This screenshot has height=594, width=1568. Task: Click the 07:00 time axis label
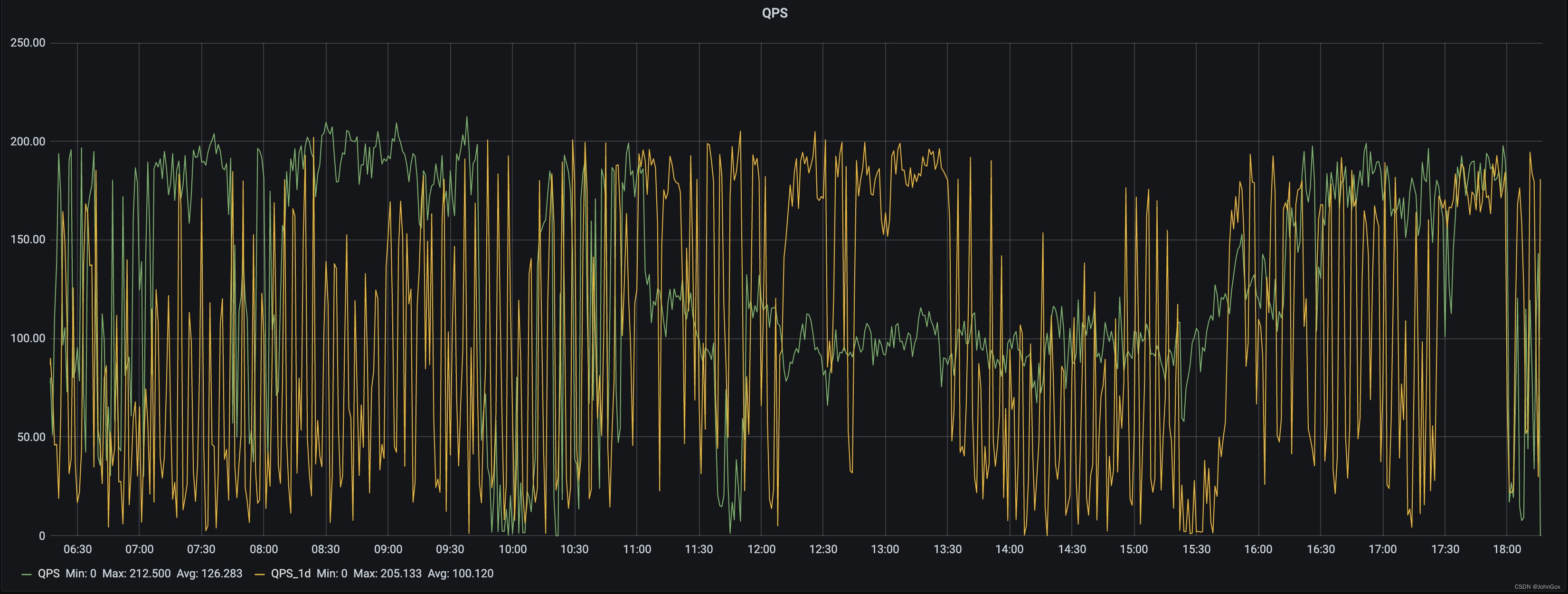140,549
